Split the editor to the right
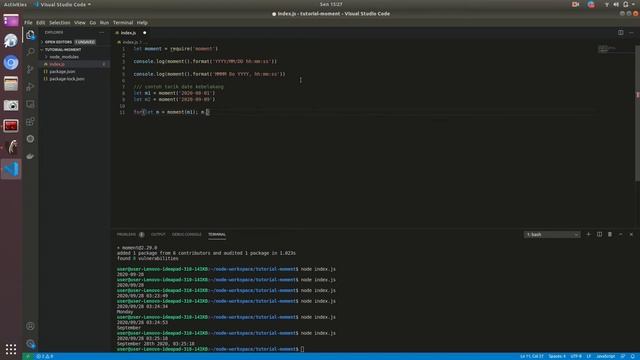This screenshot has width=640, height=360. [620, 33]
